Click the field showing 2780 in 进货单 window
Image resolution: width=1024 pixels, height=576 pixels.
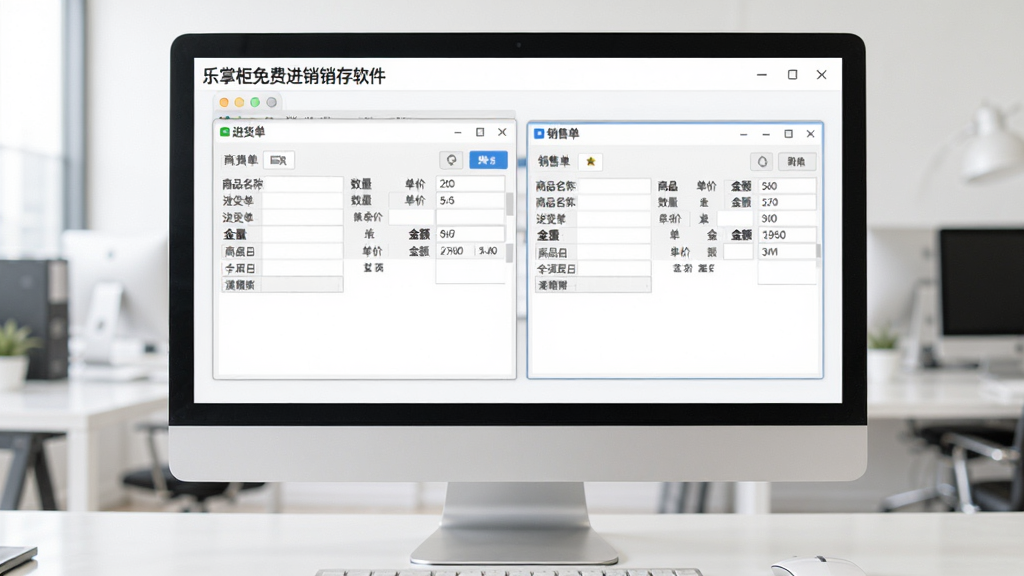455,251
